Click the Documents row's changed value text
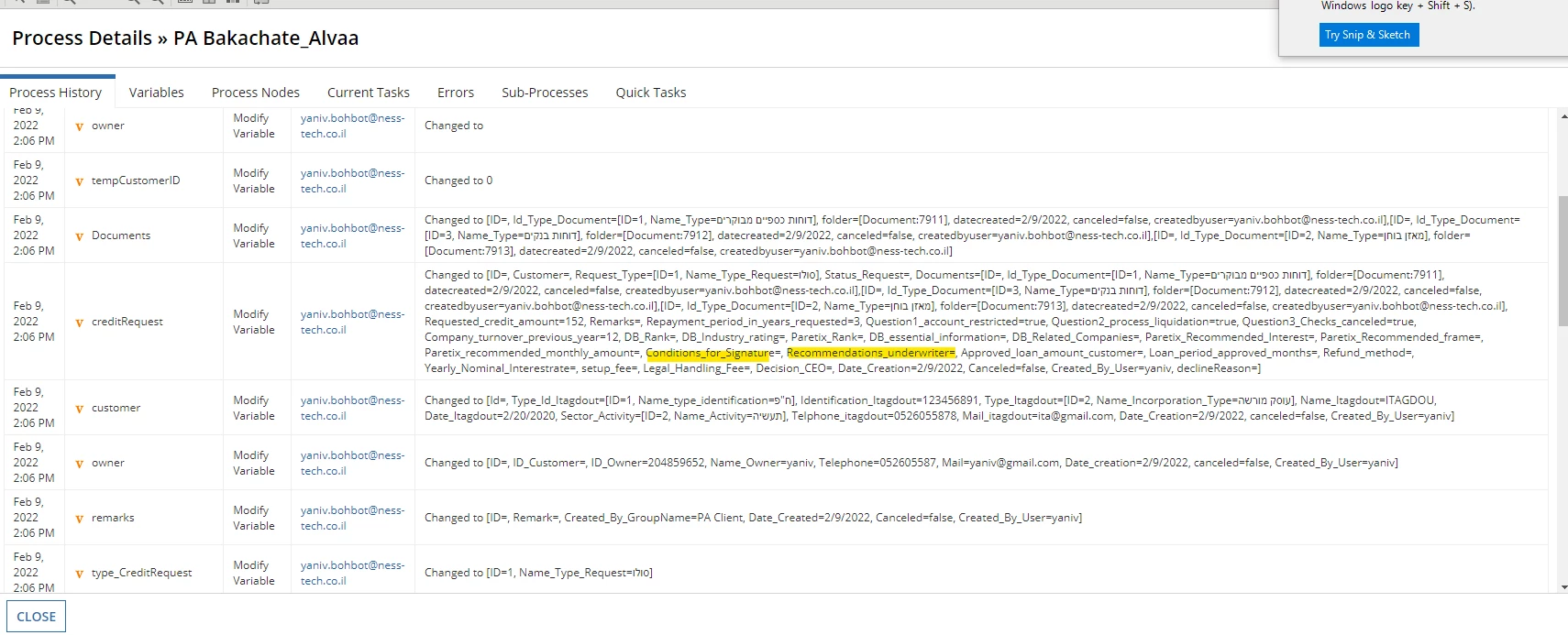This screenshot has height=635, width=1568. (972, 235)
